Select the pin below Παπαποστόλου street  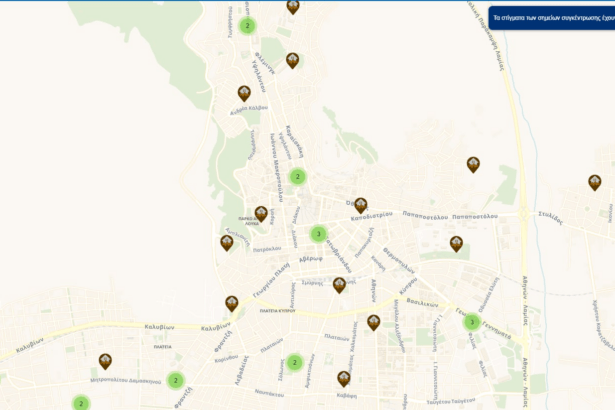coord(456,243)
